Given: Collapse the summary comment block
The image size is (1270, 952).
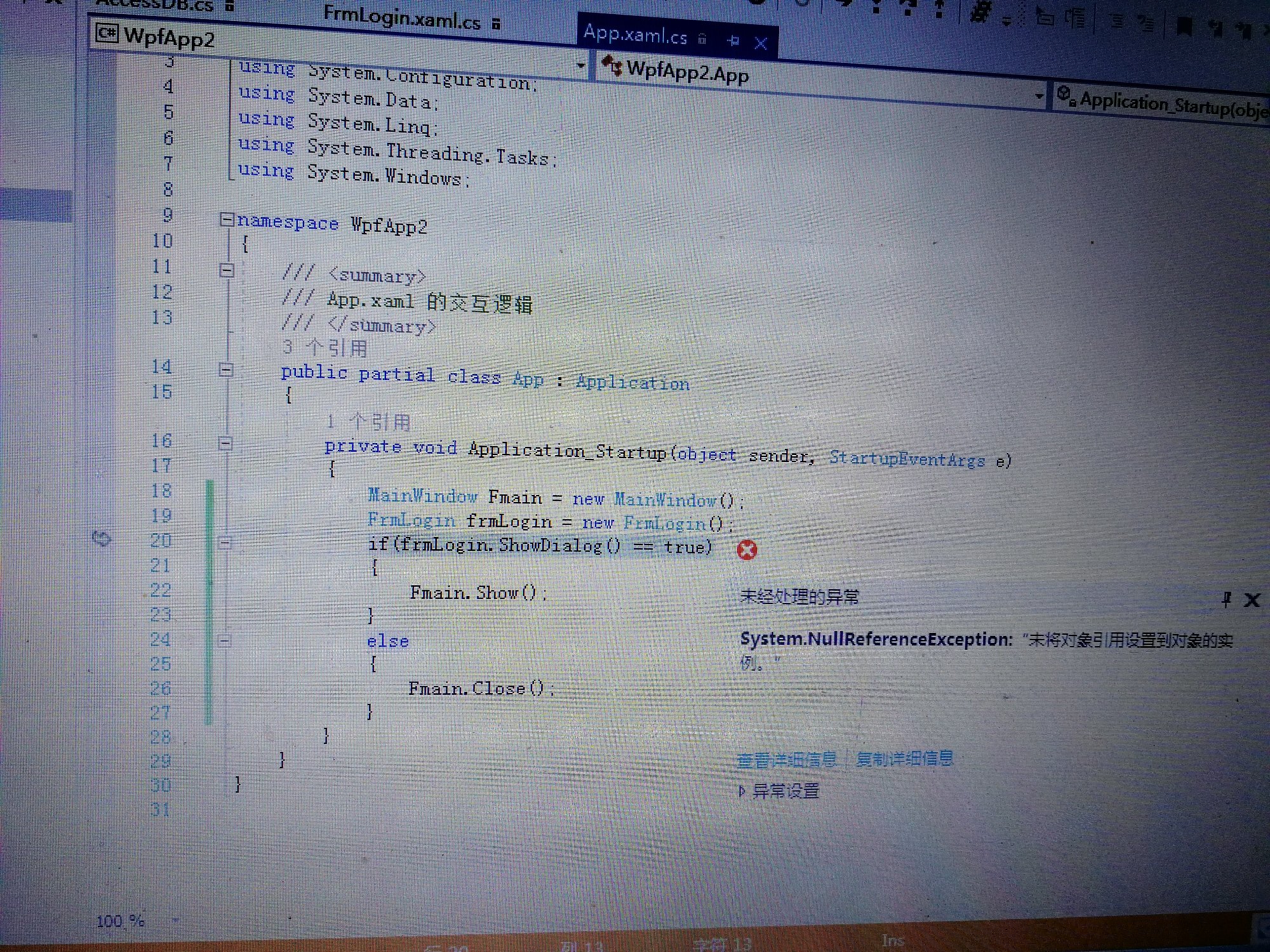Looking at the screenshot, I should point(226,271).
